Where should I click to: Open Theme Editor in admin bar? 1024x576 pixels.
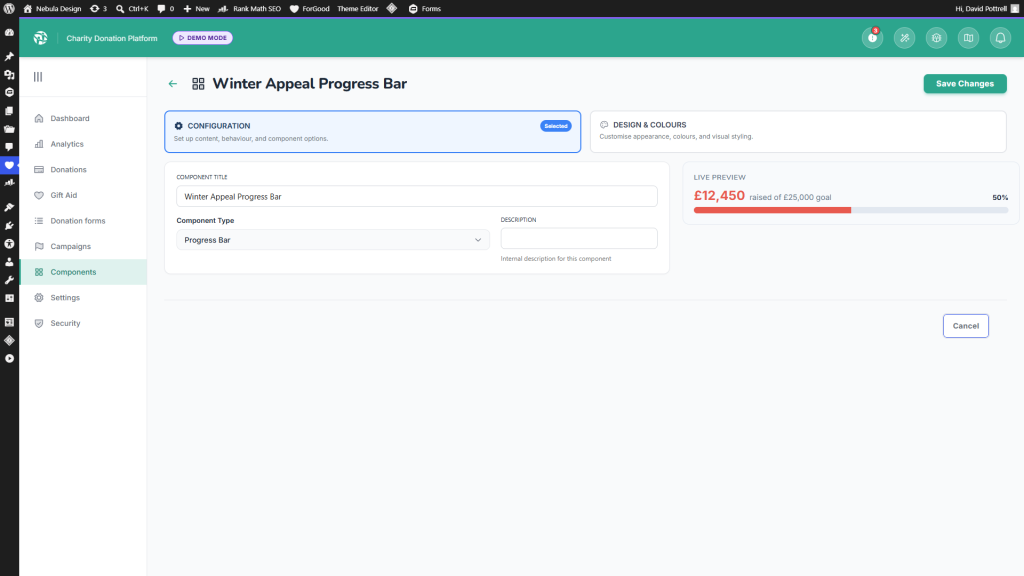pos(357,8)
